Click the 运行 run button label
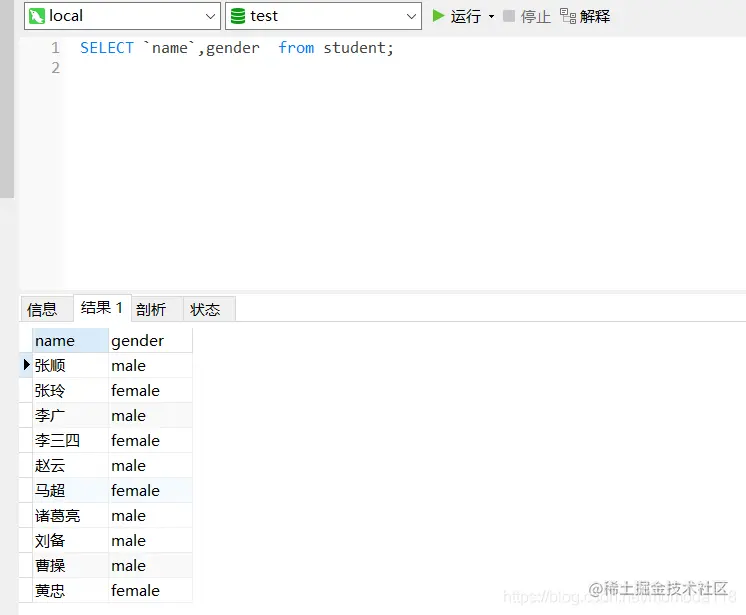The width and height of the screenshot is (746, 615). point(466,17)
